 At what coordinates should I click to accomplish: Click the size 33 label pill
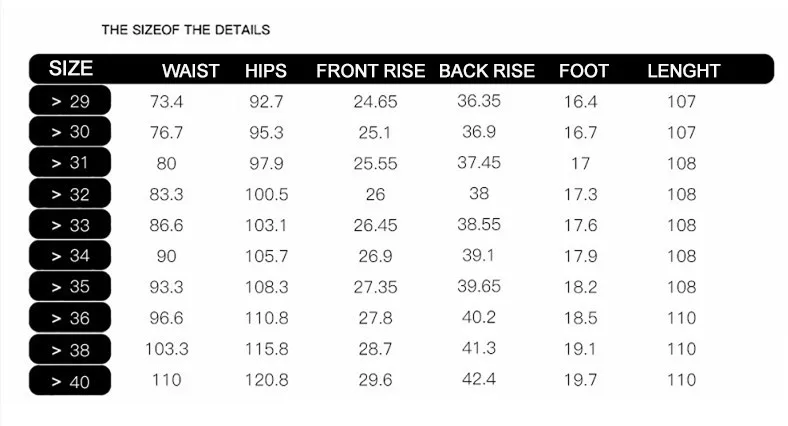[70, 225]
